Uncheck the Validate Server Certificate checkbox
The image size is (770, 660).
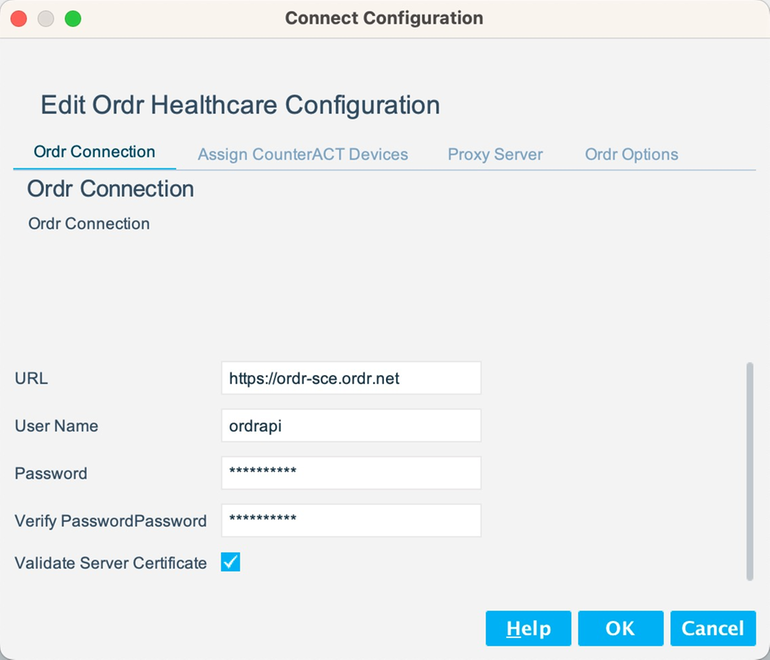(x=230, y=562)
